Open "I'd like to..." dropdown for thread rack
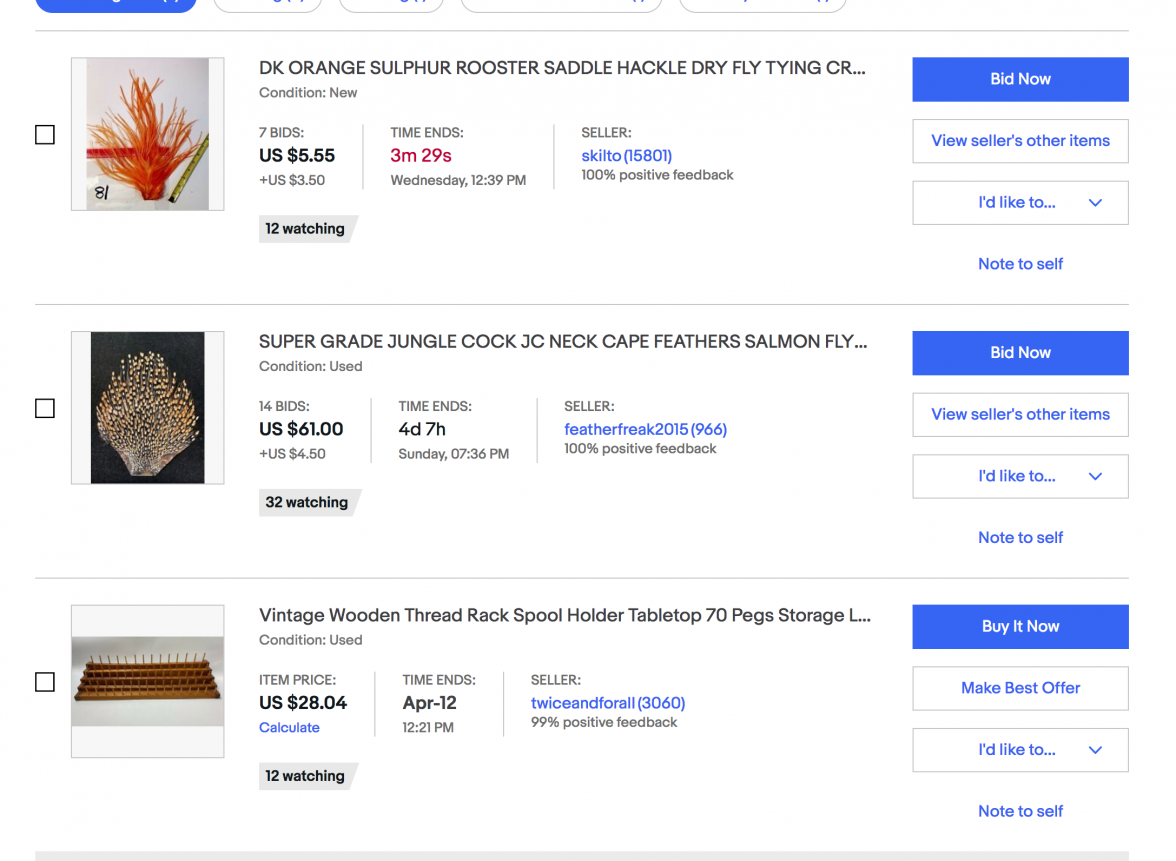The image size is (1176, 861). [x=1020, y=750]
